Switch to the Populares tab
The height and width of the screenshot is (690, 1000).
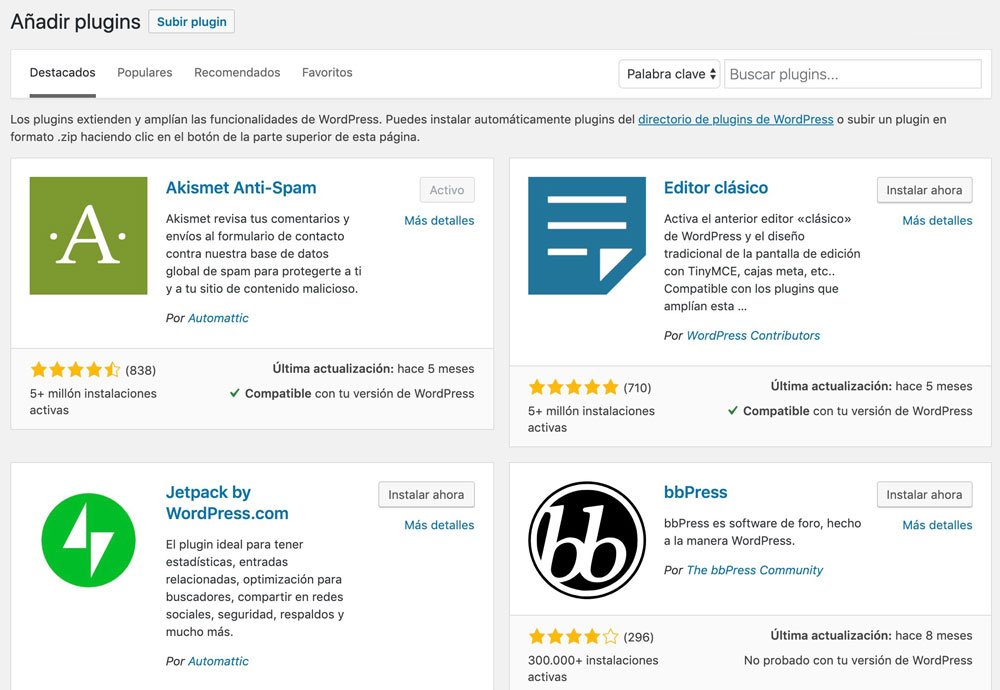click(145, 73)
